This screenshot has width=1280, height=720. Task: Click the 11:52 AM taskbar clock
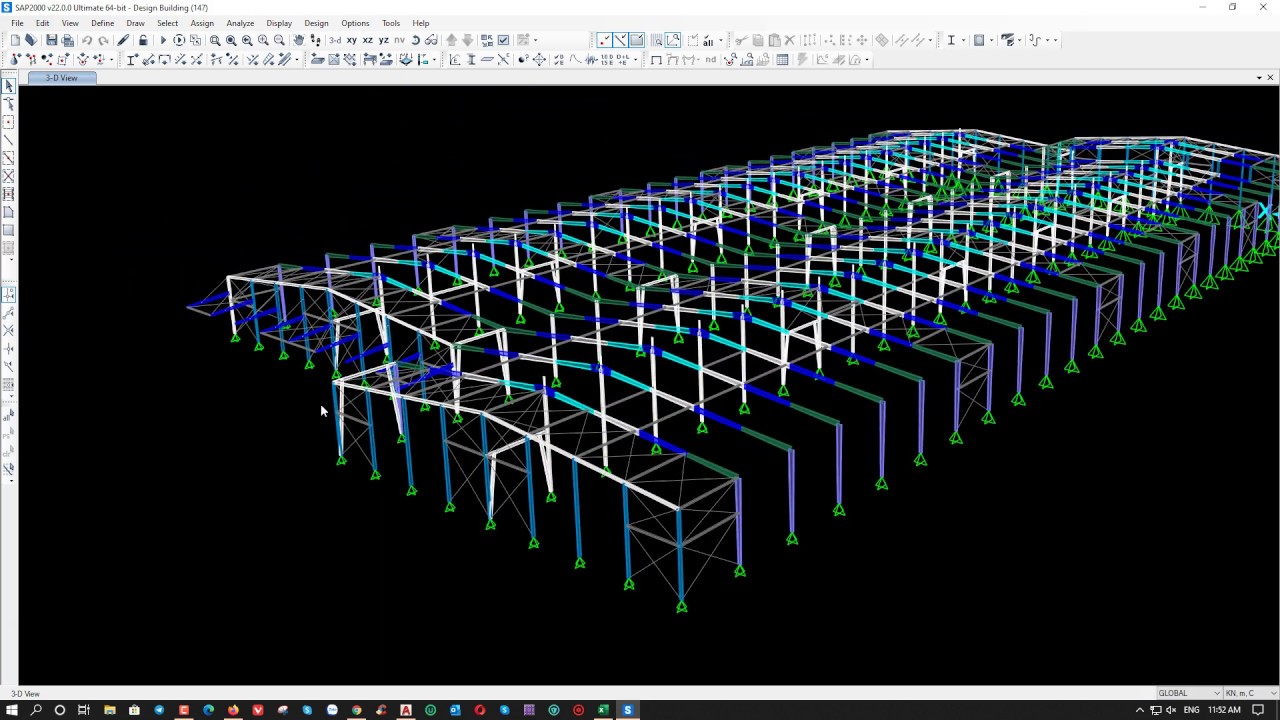click(1224, 710)
